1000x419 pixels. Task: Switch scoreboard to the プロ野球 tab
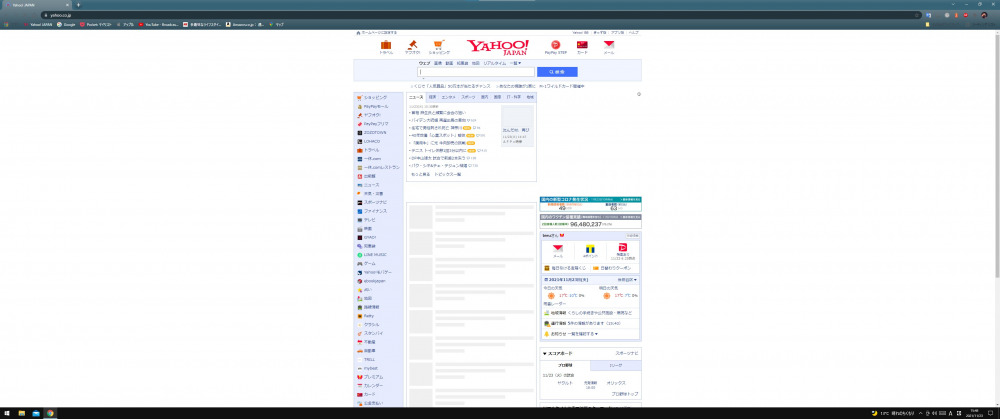(565, 365)
